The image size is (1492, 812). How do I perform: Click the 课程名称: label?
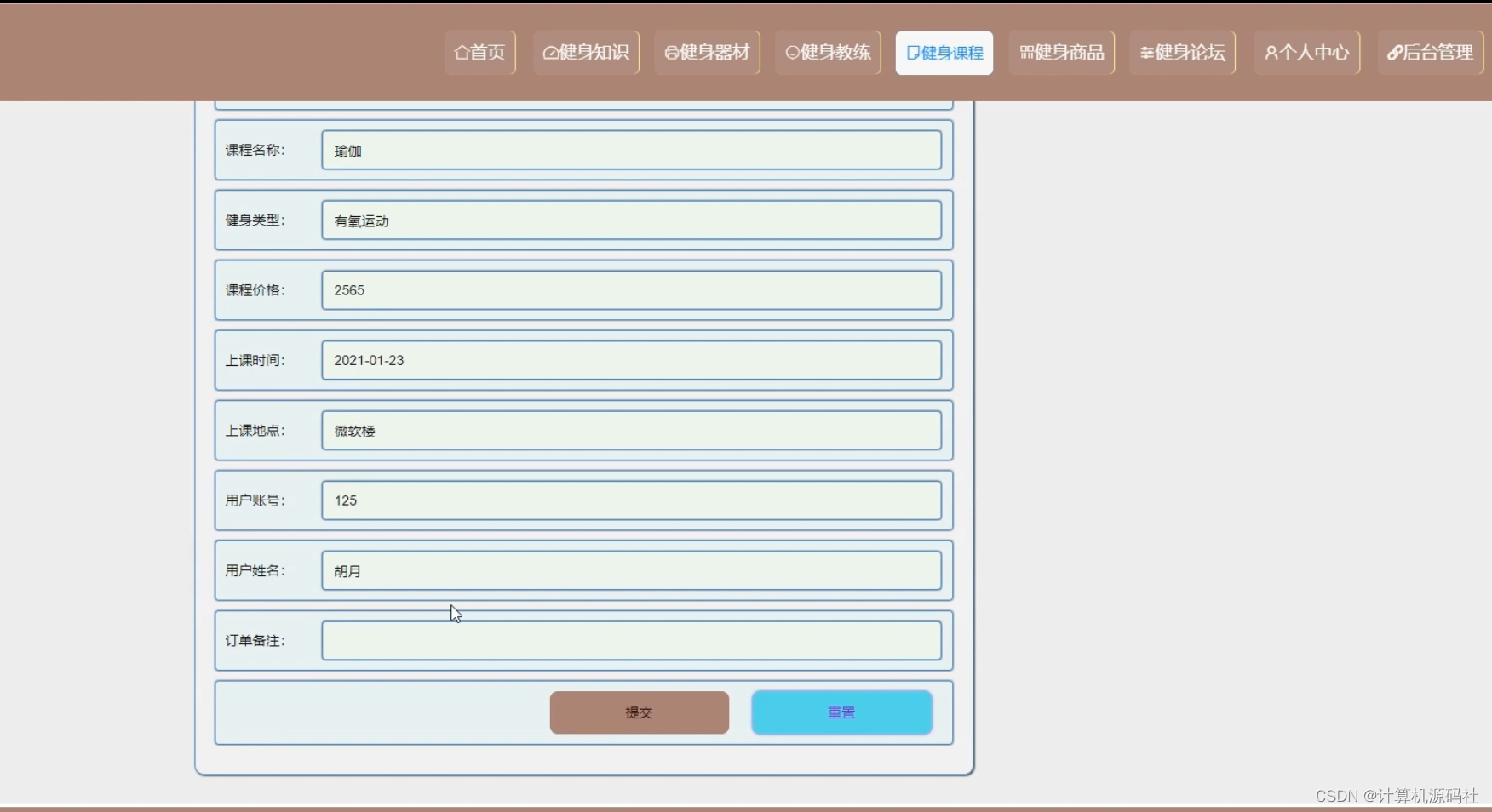(255, 150)
